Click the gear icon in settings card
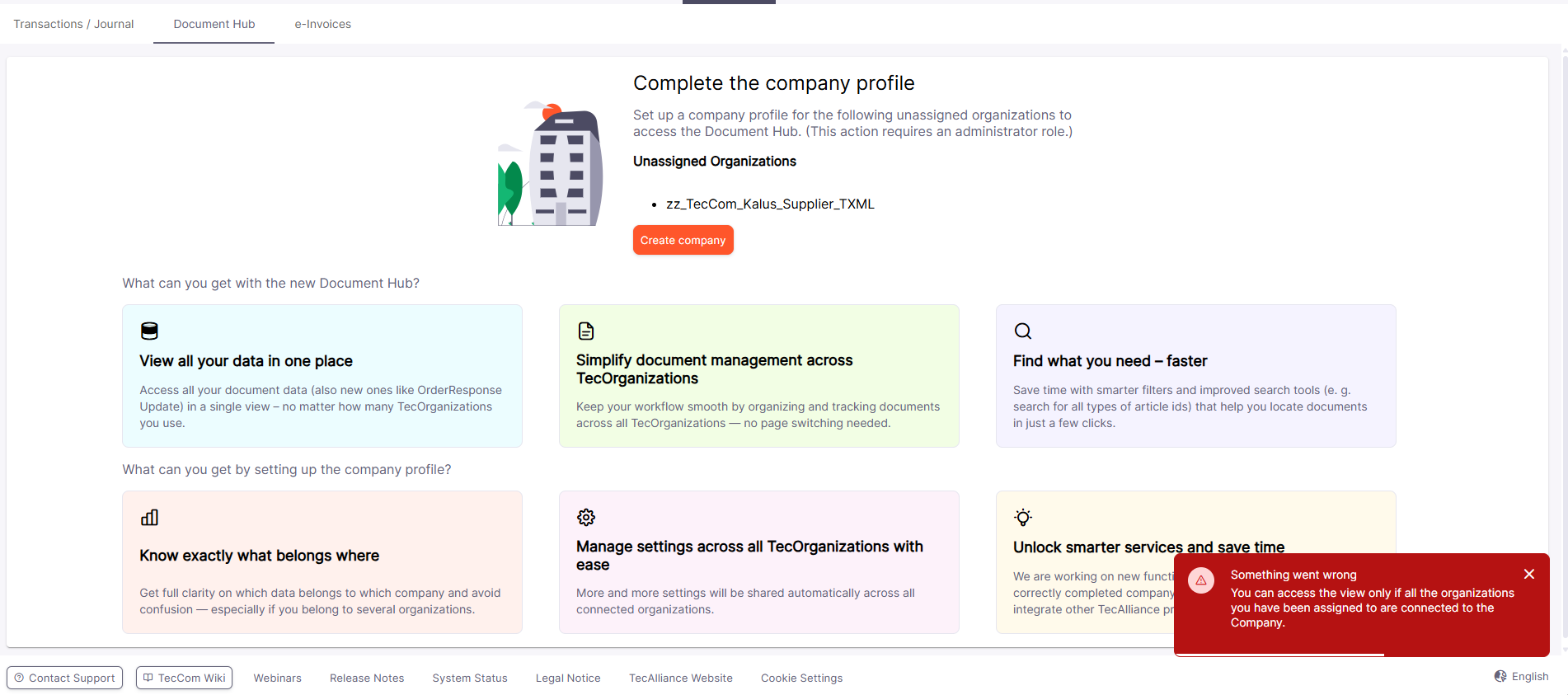Viewport: 1568px width, 695px height. tap(586, 517)
